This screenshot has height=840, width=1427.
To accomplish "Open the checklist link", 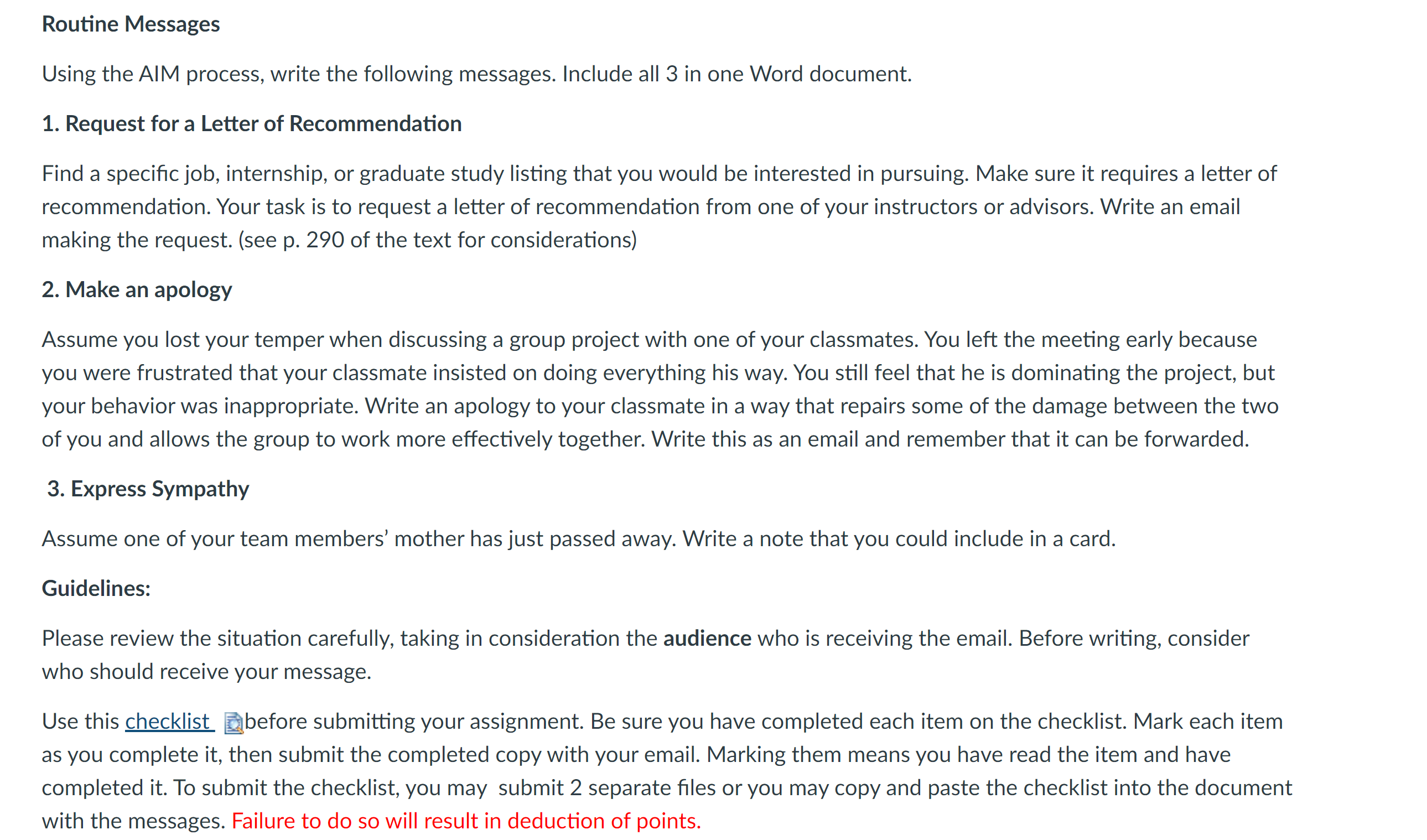I will click(169, 721).
